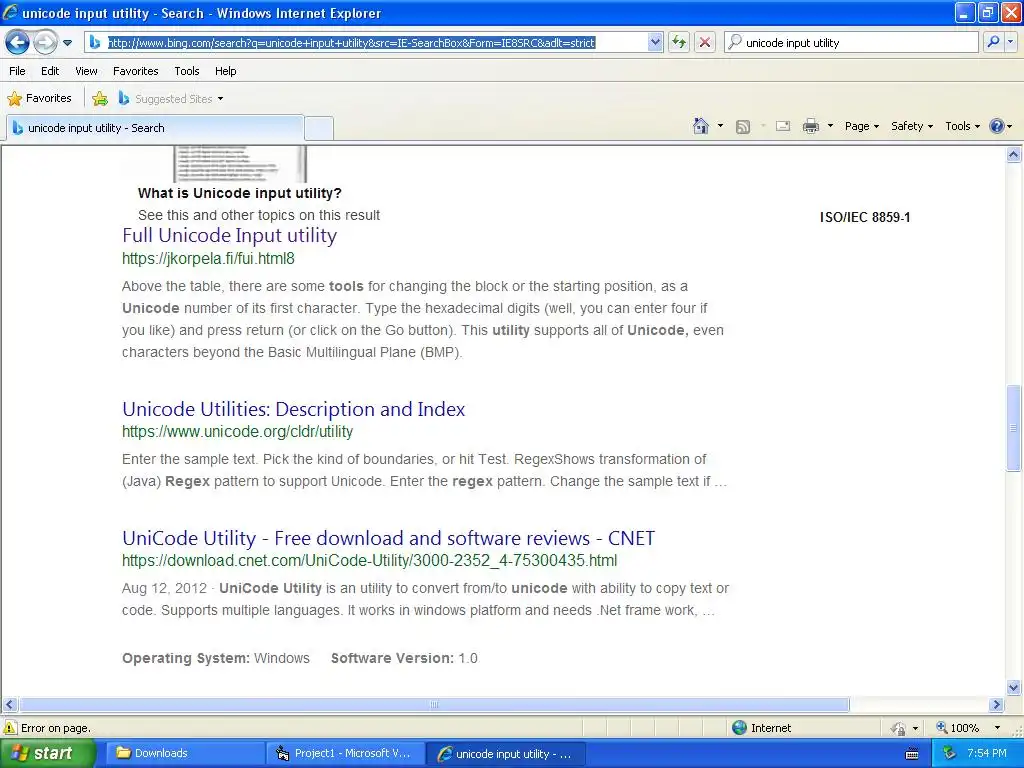Click the result thumbnail image at top

click(x=240, y=164)
